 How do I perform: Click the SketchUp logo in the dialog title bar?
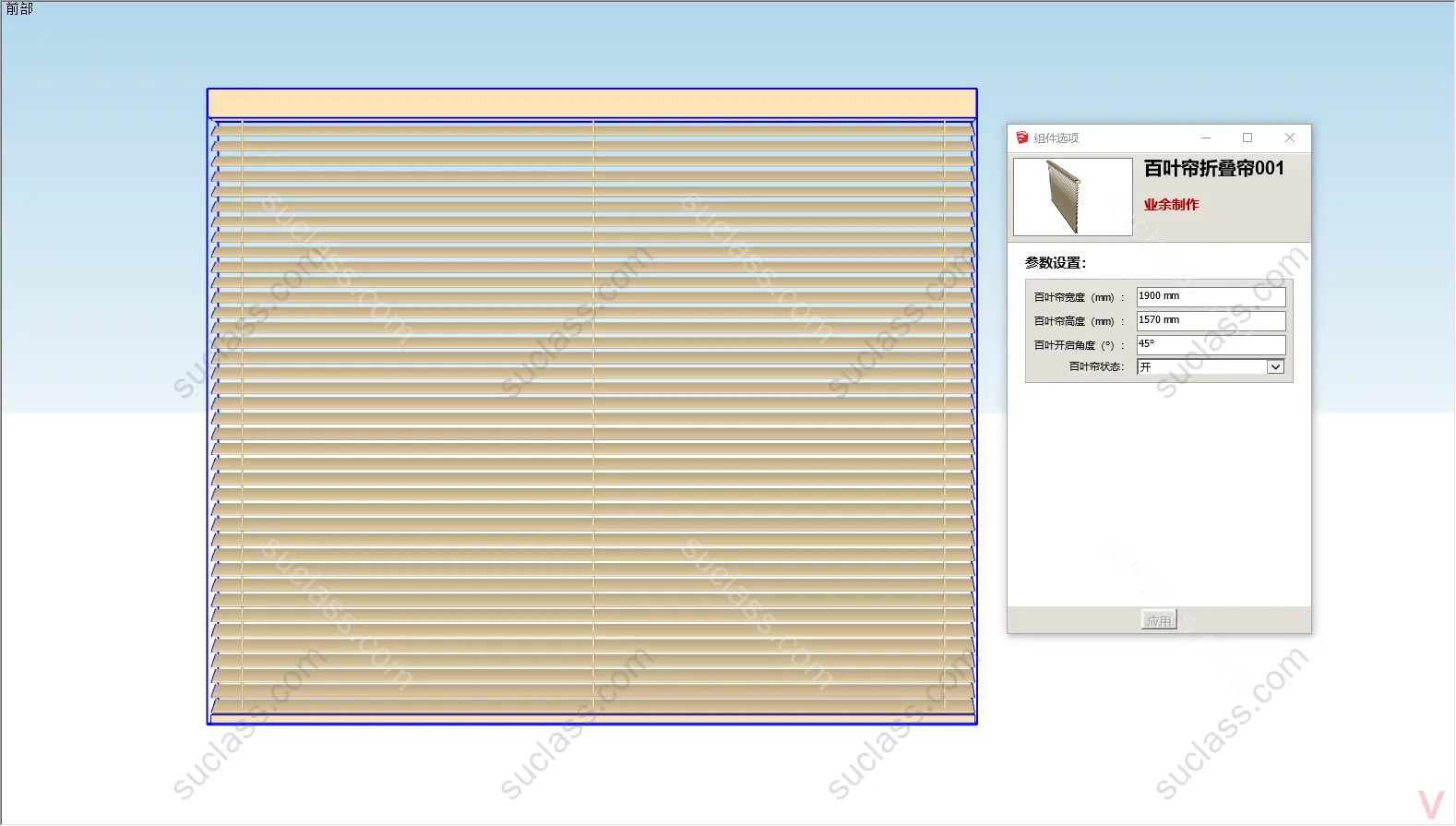tap(1021, 138)
